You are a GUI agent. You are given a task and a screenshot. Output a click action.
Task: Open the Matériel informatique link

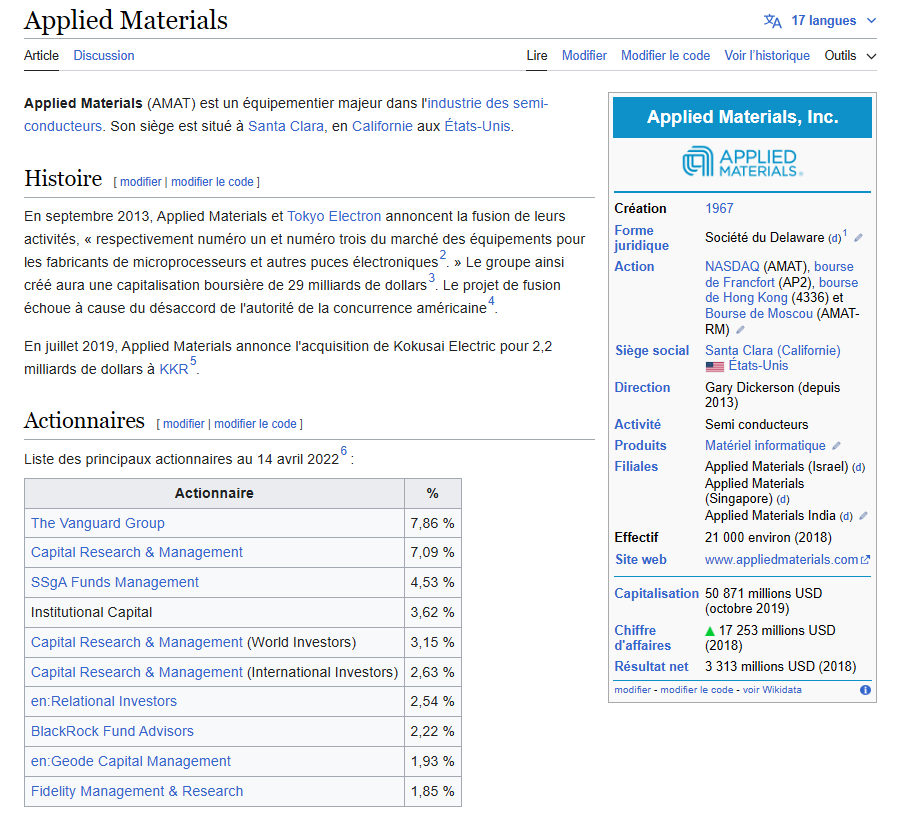[765, 446]
